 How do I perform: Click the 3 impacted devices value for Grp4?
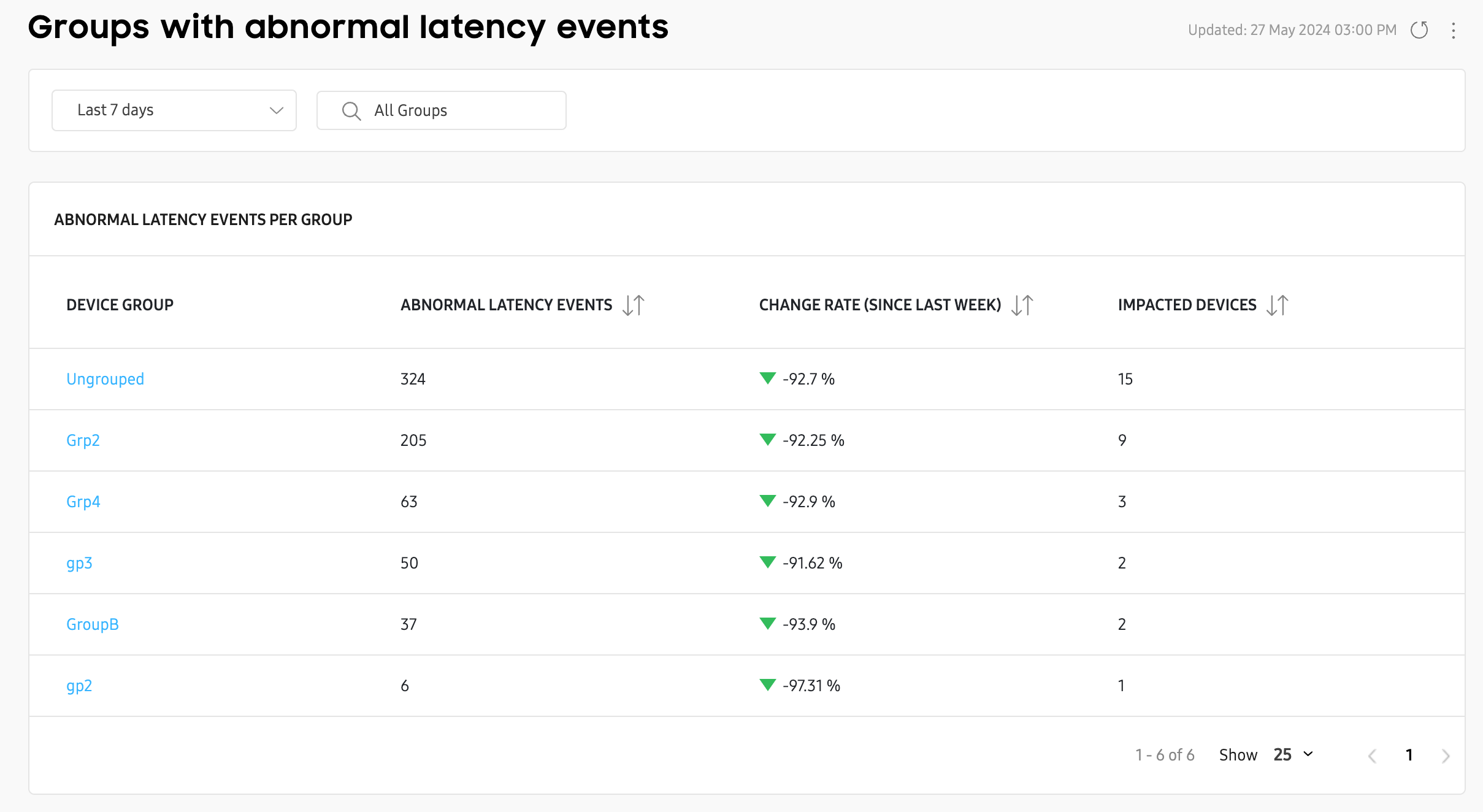click(x=1122, y=502)
